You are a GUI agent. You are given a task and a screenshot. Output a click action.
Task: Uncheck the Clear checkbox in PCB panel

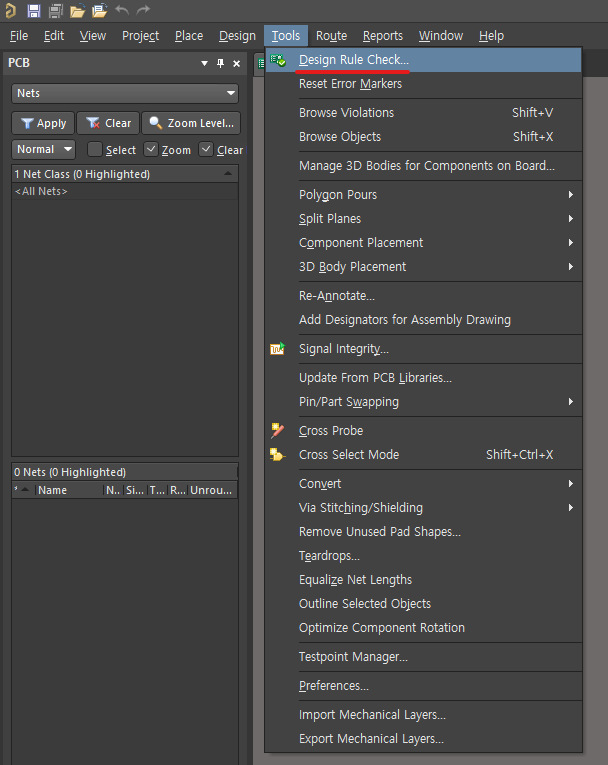(x=206, y=149)
